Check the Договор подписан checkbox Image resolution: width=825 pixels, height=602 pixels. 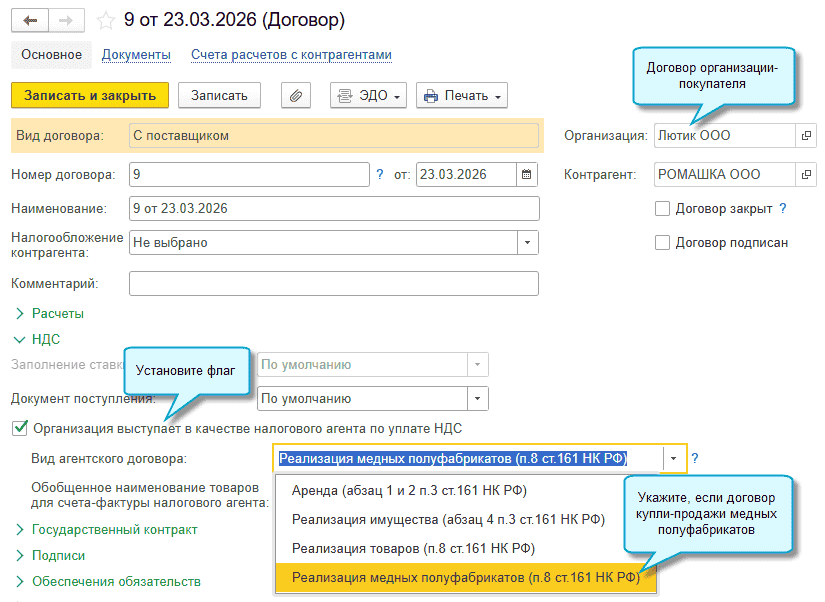pyautogui.click(x=662, y=242)
